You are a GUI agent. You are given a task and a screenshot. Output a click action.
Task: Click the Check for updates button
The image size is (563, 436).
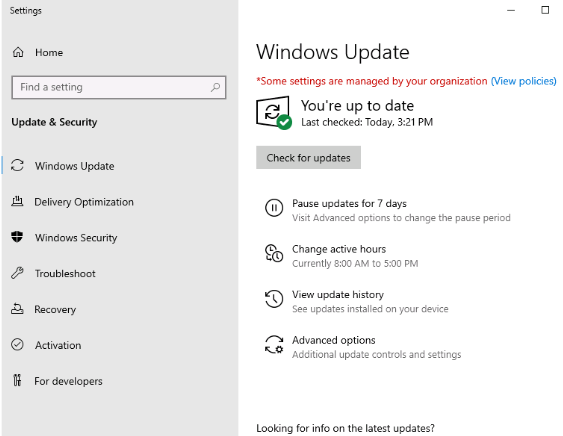click(x=308, y=157)
